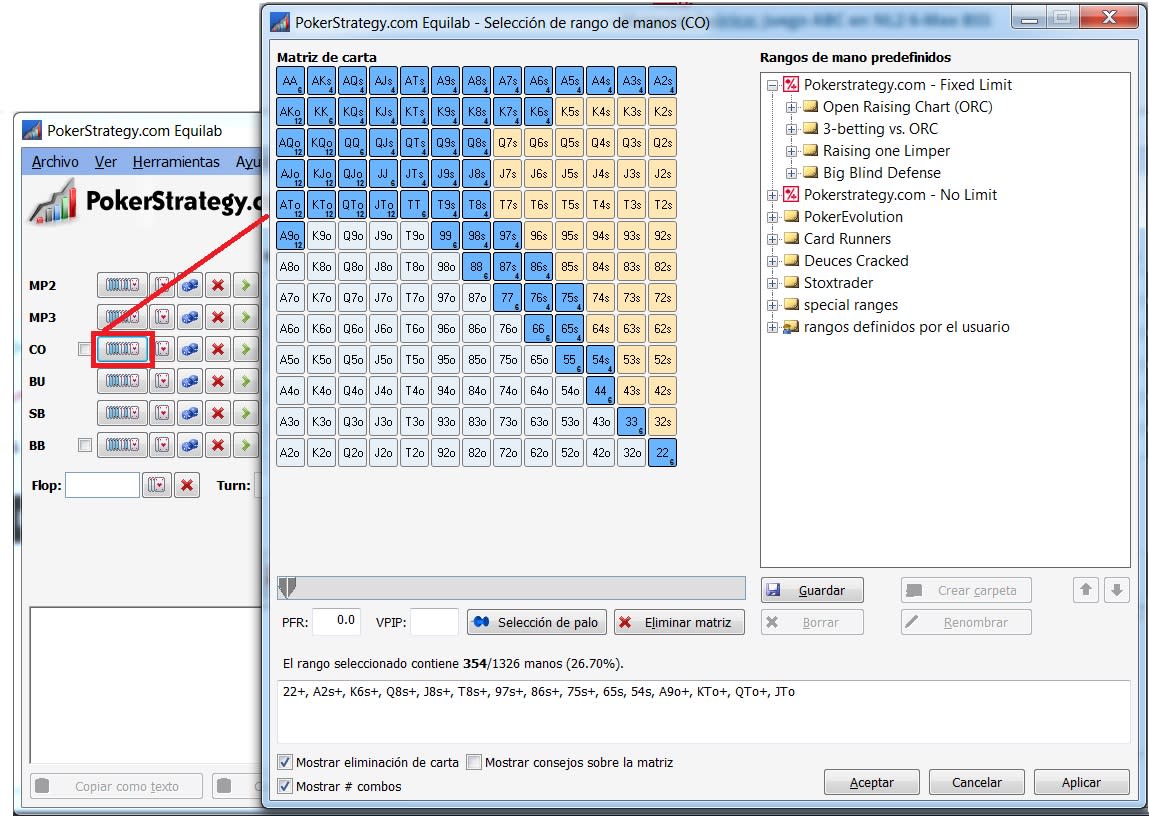The height and width of the screenshot is (816, 1149).
Task: Expand Big Blind Defense folder
Action: (x=791, y=173)
